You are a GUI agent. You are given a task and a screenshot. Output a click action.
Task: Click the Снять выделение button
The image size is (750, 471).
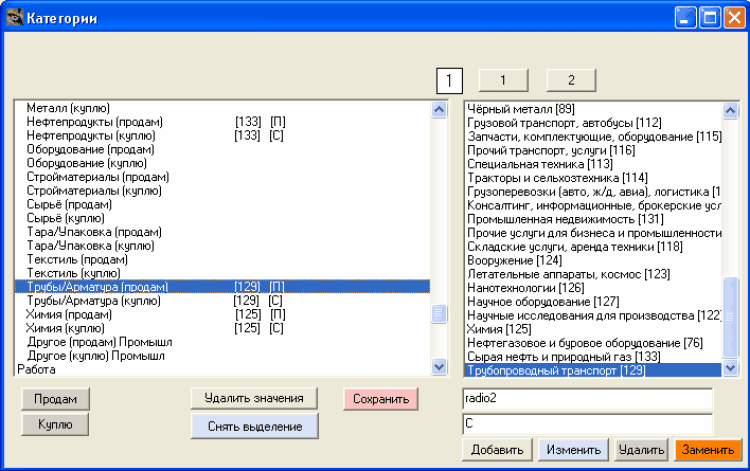click(254, 426)
